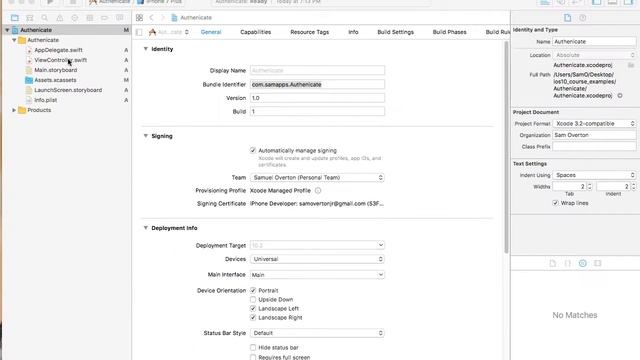Show the Code Snippet library
Image resolution: width=640 pixels, height=360 pixels.
568,263
